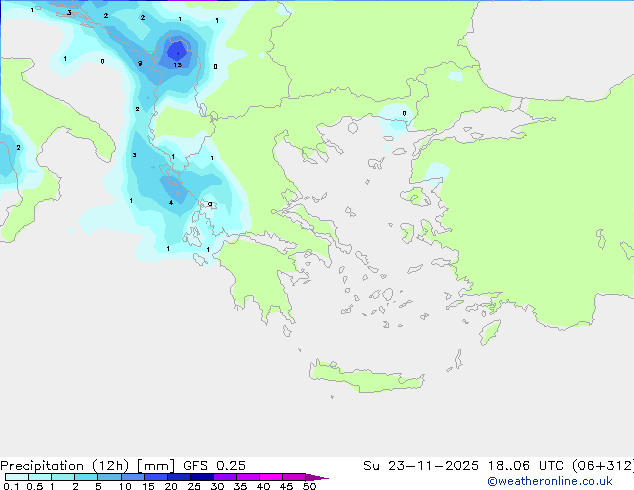Pick the 1–2 mm legend color swatch
This screenshot has width=634, height=490.
point(63,477)
